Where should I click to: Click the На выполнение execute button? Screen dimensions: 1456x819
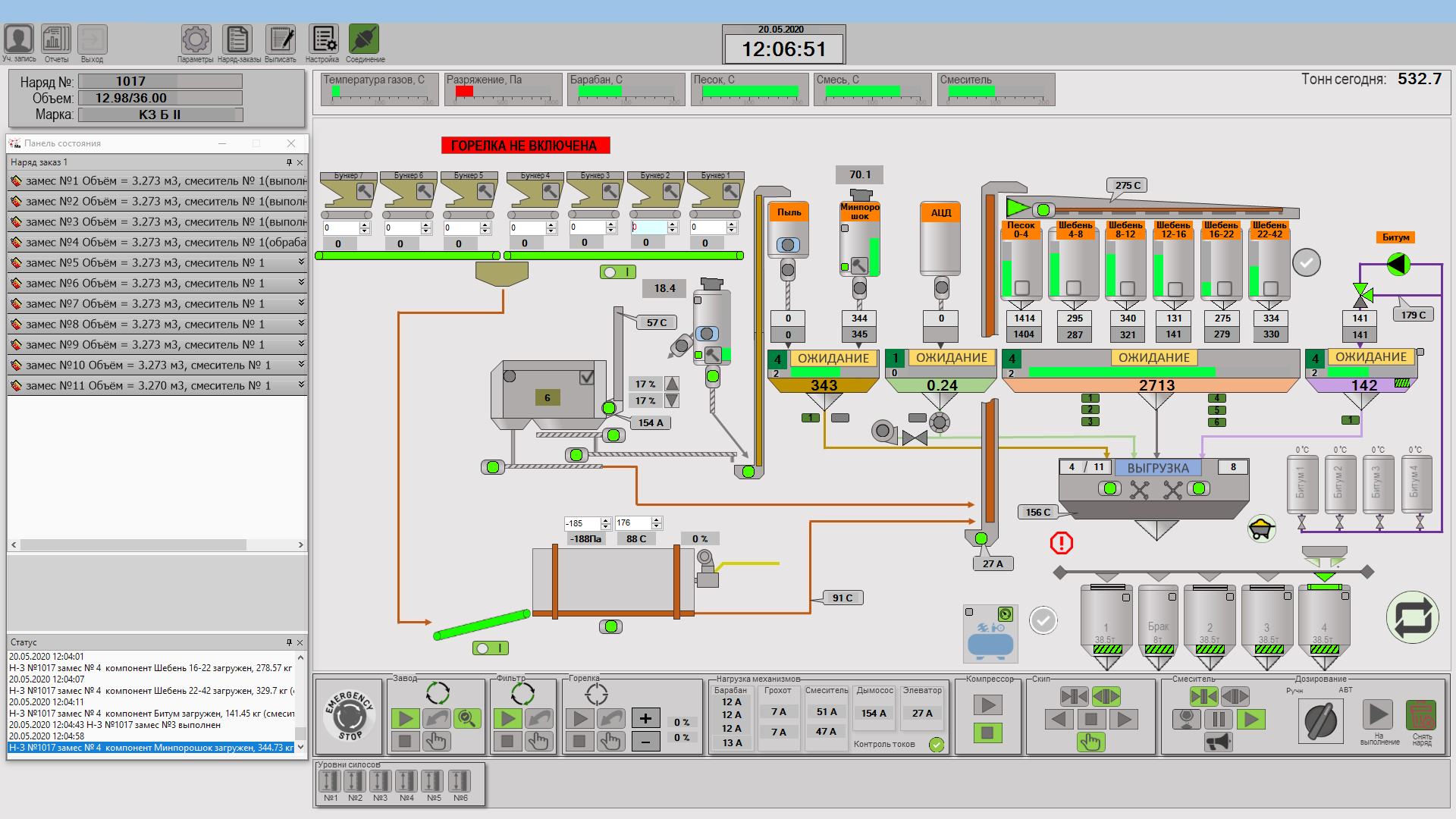[1378, 715]
